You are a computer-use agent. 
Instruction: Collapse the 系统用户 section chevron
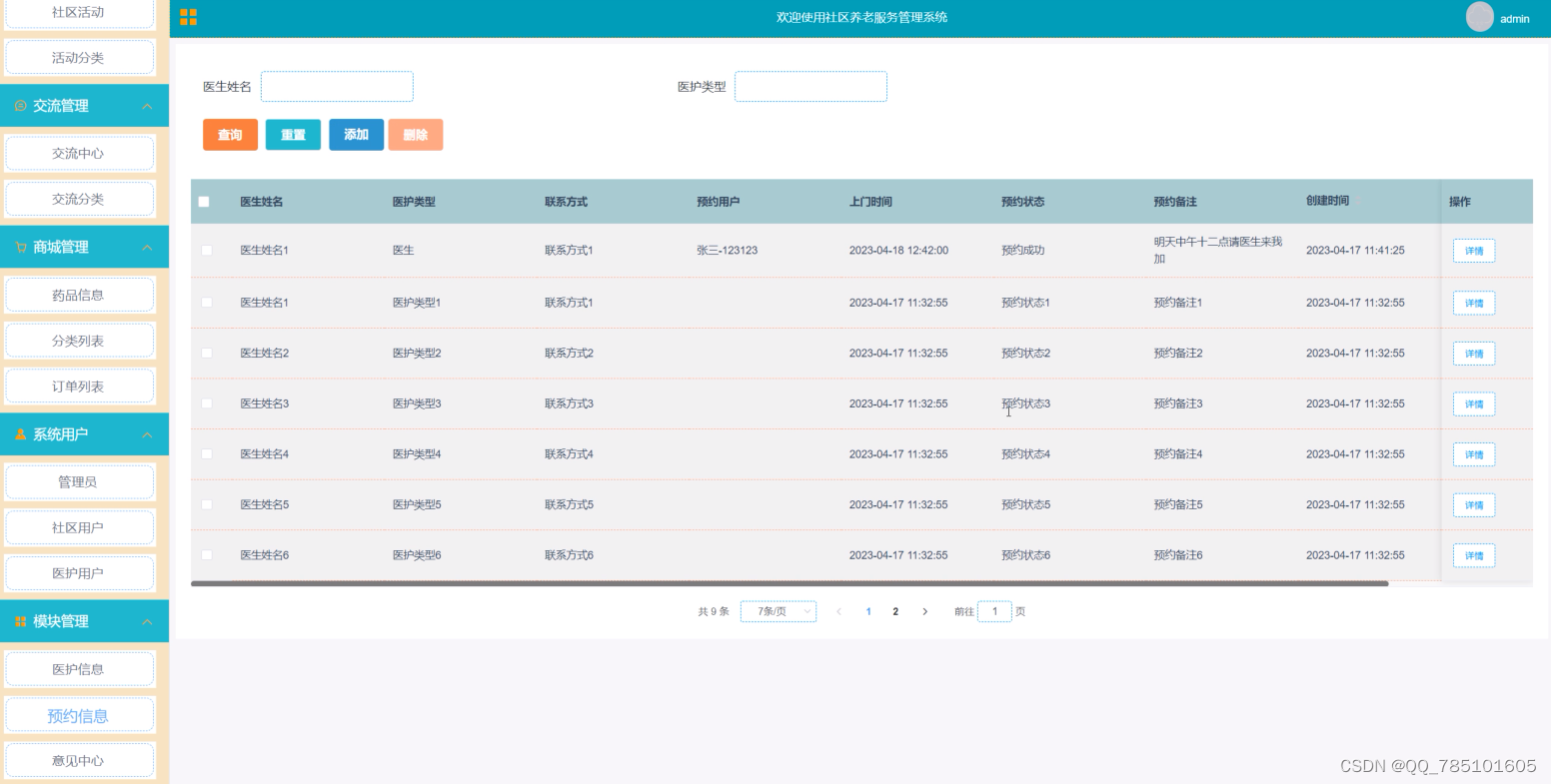[x=148, y=434]
